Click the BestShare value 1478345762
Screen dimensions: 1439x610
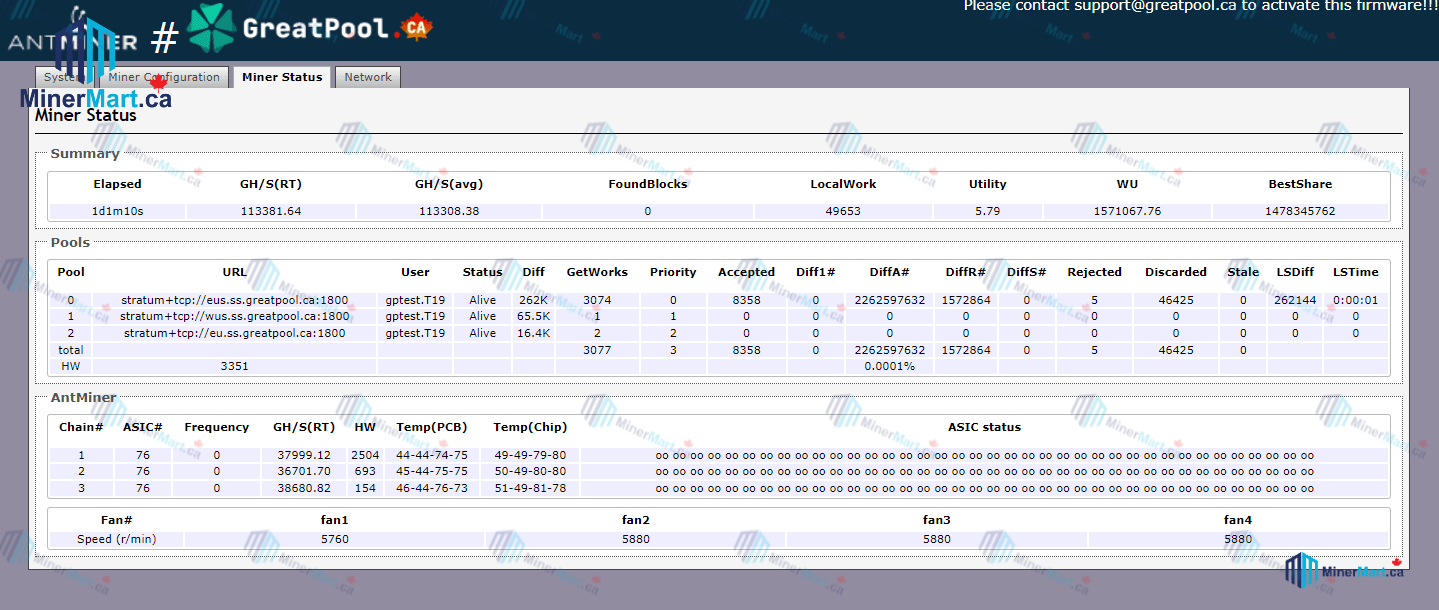[x=1300, y=212]
